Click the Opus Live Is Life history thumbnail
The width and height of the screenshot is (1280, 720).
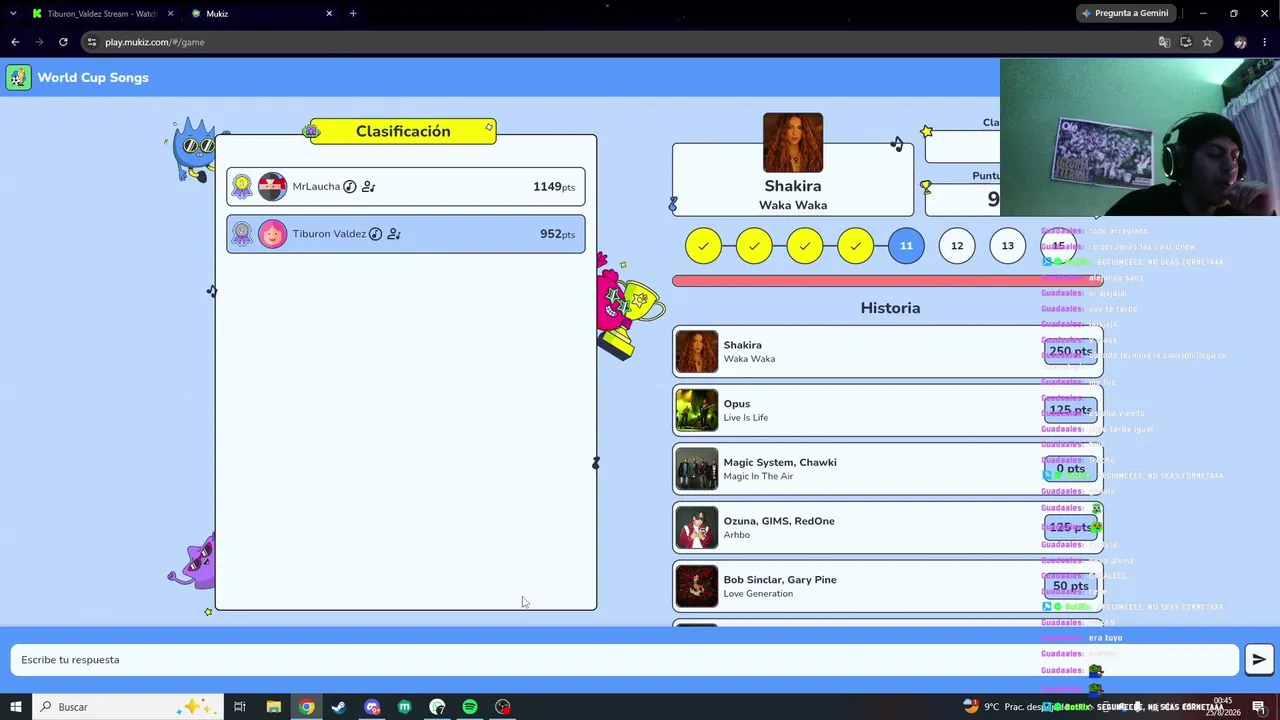(697, 410)
